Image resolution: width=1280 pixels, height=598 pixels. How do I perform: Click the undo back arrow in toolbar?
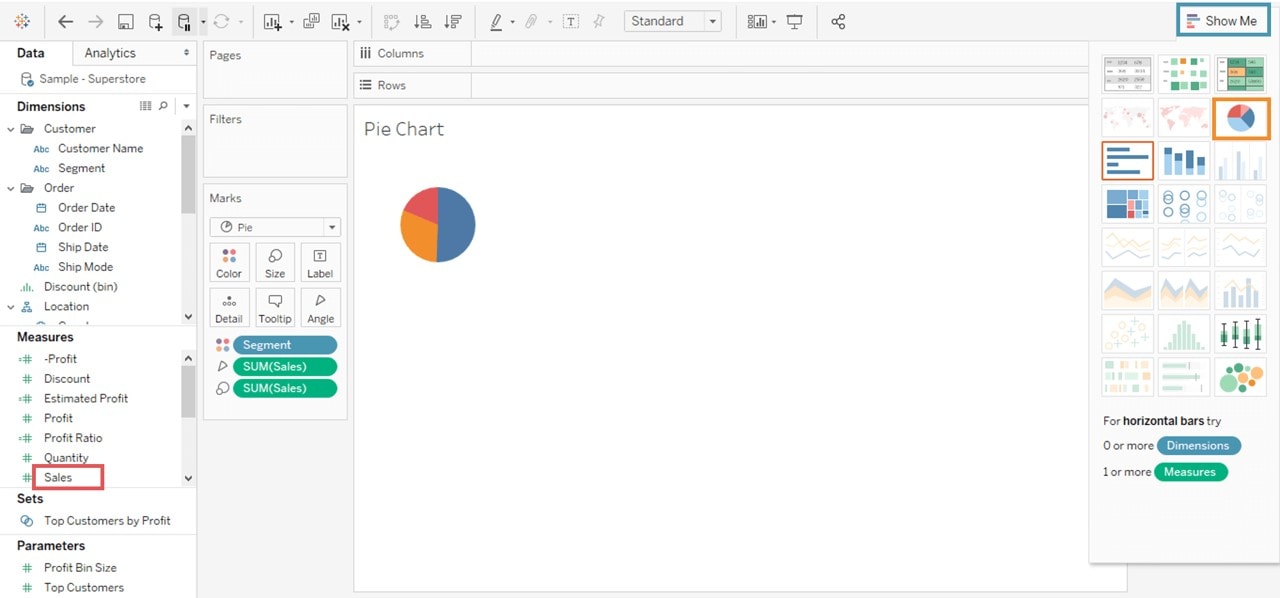65,21
